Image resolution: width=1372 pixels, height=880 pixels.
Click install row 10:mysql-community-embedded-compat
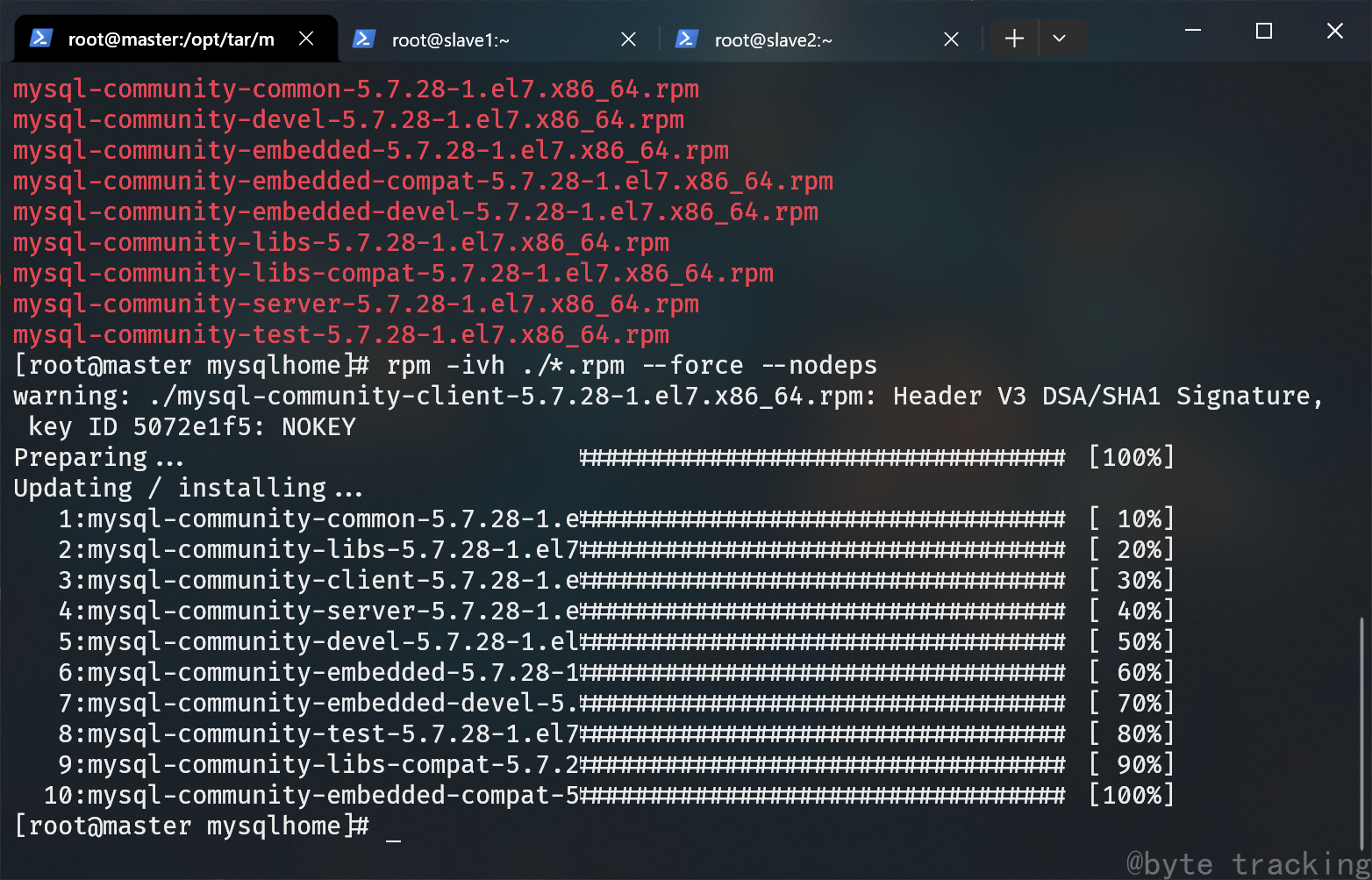[609, 796]
